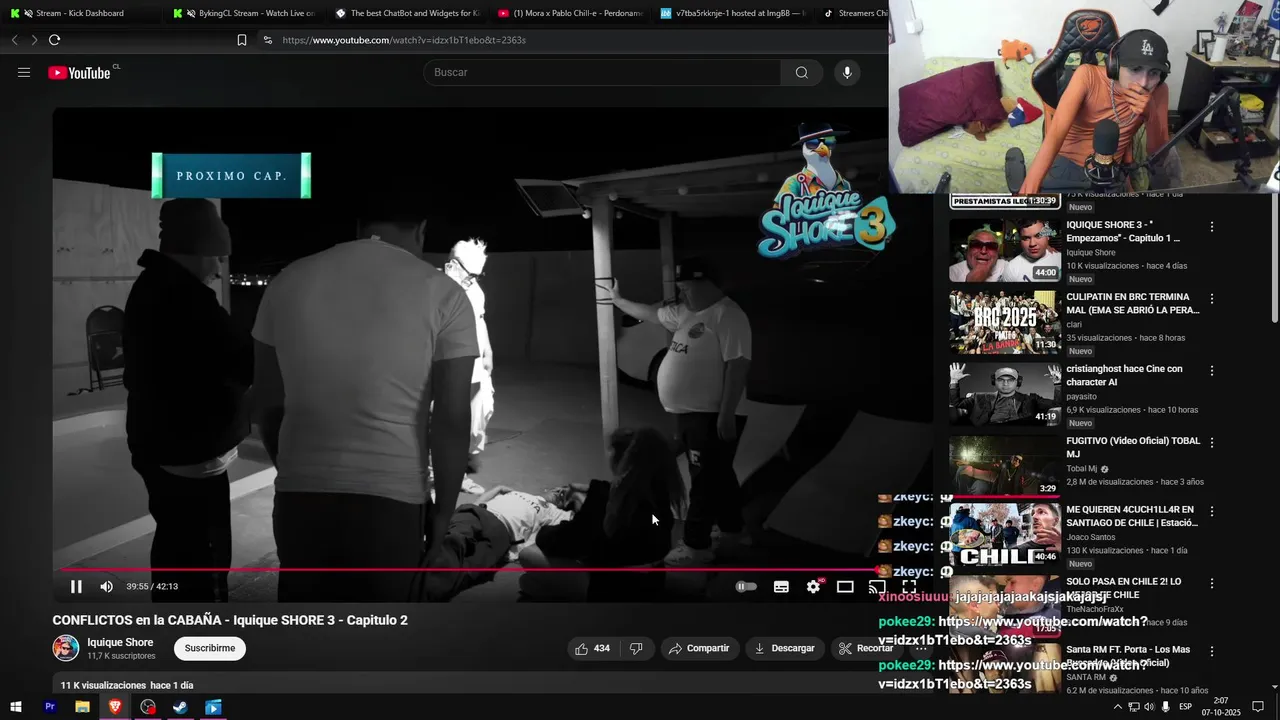Image resolution: width=1280 pixels, height=720 pixels.
Task: Open IQUIQUE SHORE 3 Capitulo 1 thumbnail
Action: pyautogui.click(x=1004, y=250)
